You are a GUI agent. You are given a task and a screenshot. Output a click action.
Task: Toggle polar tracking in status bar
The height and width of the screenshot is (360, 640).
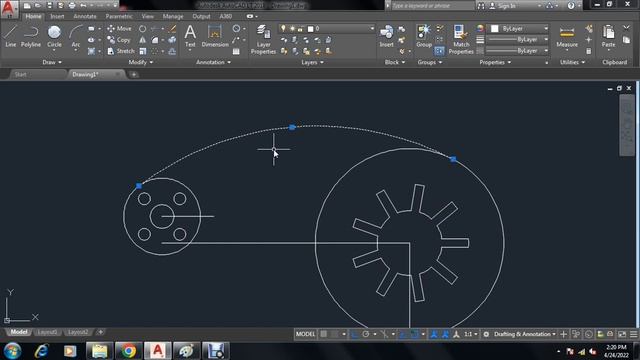pos(366,334)
